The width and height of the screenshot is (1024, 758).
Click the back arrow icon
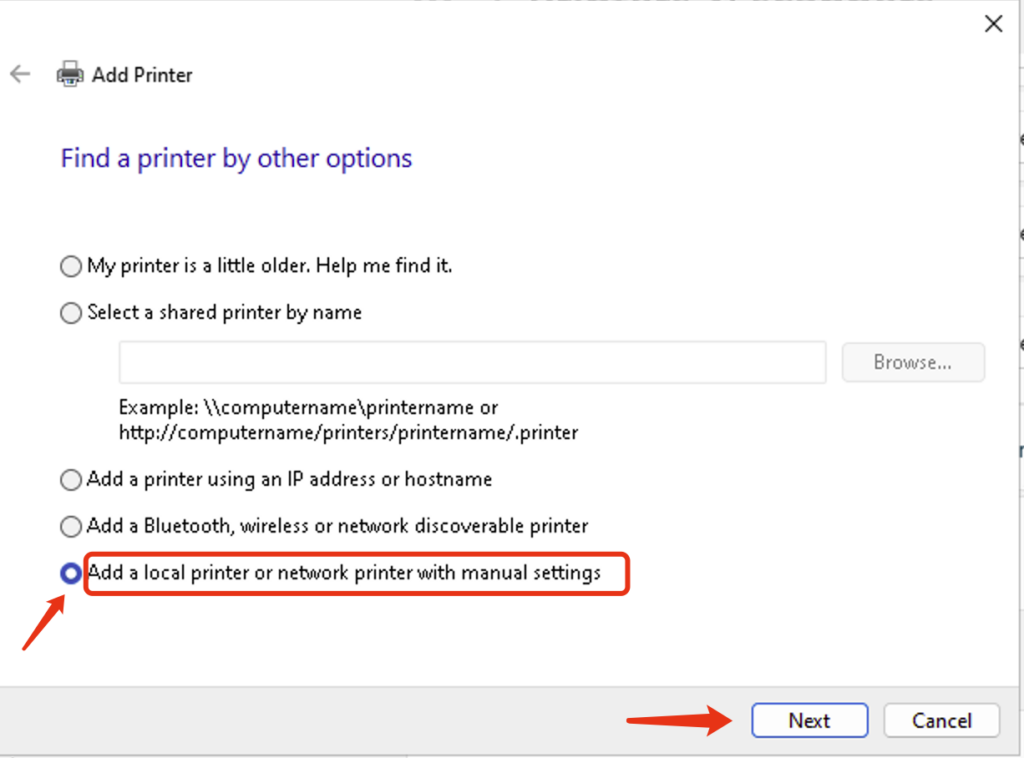[x=20, y=73]
